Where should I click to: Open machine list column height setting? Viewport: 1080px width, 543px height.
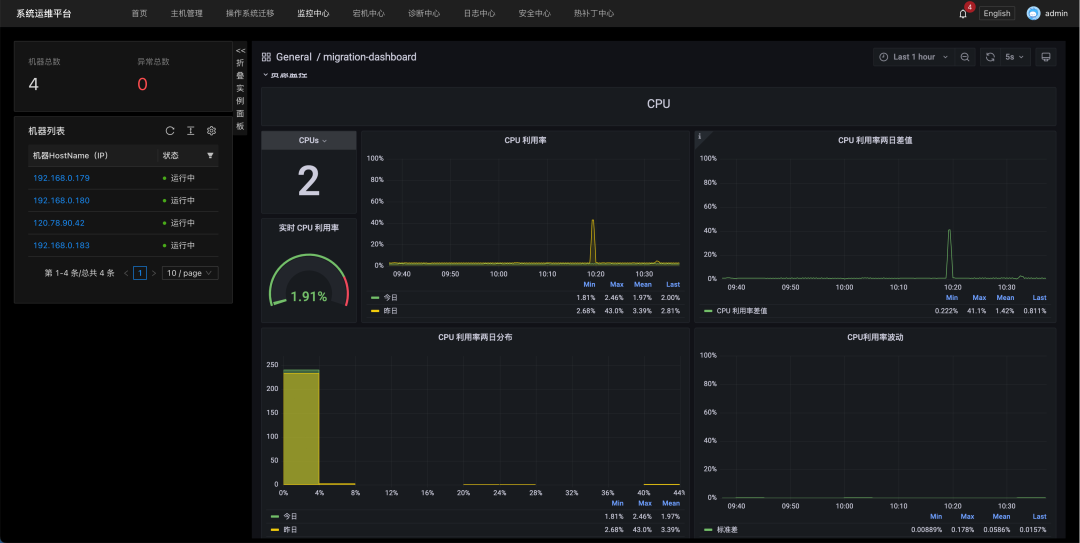pos(191,131)
